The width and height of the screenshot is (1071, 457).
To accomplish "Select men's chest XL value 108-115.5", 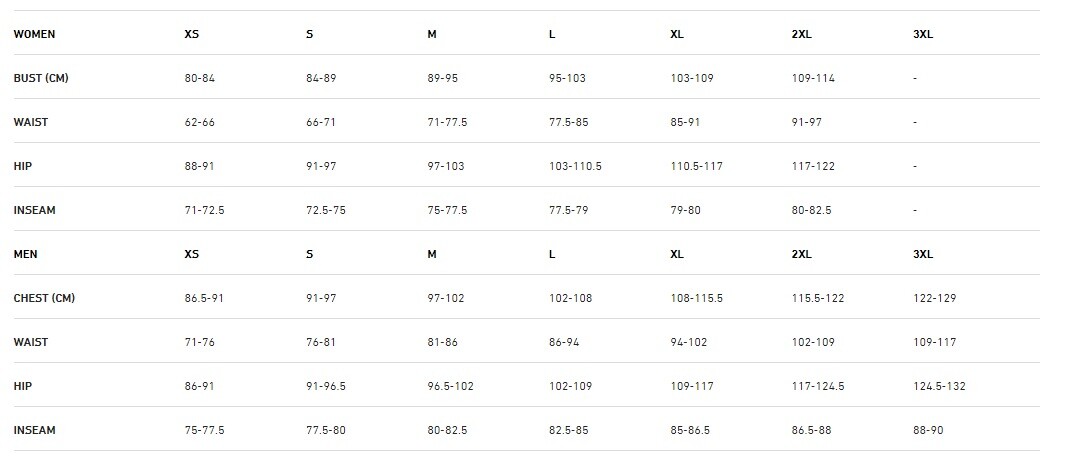I will tap(696, 299).
